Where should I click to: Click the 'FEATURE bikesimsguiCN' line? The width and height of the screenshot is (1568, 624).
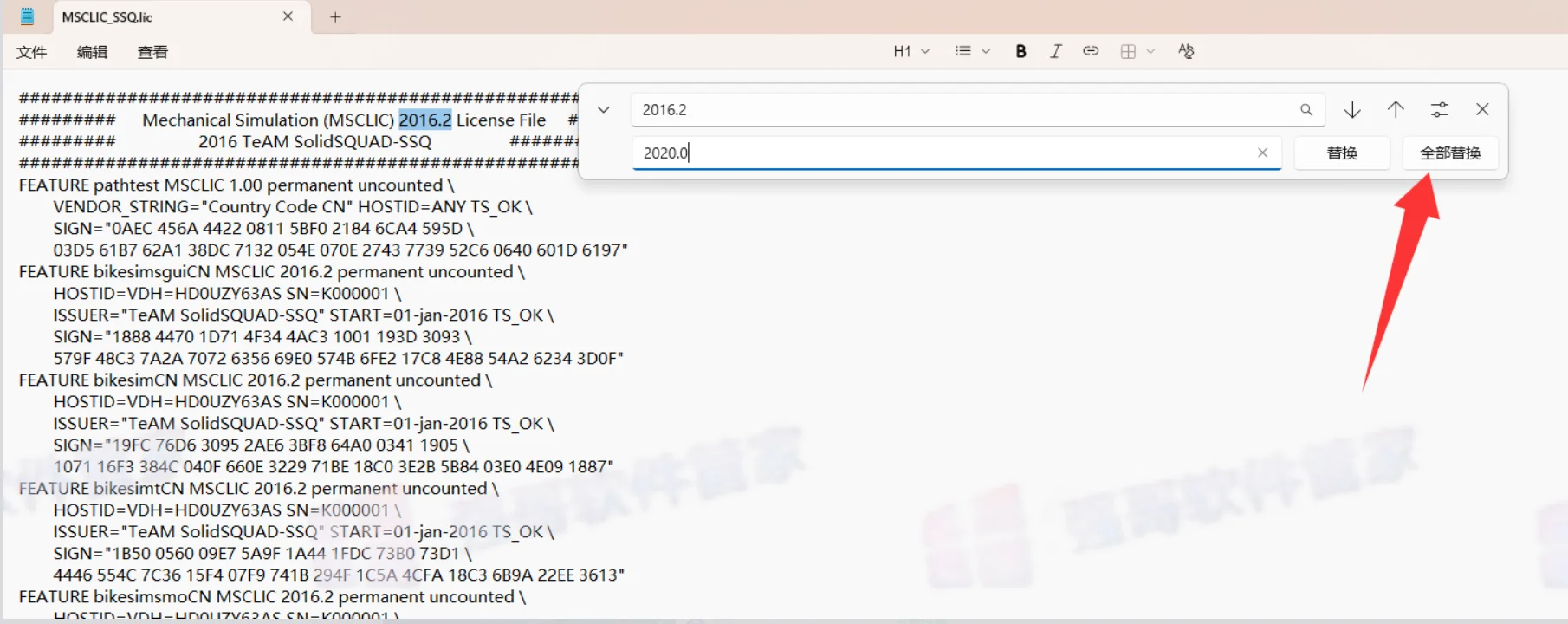pyautogui.click(x=272, y=271)
